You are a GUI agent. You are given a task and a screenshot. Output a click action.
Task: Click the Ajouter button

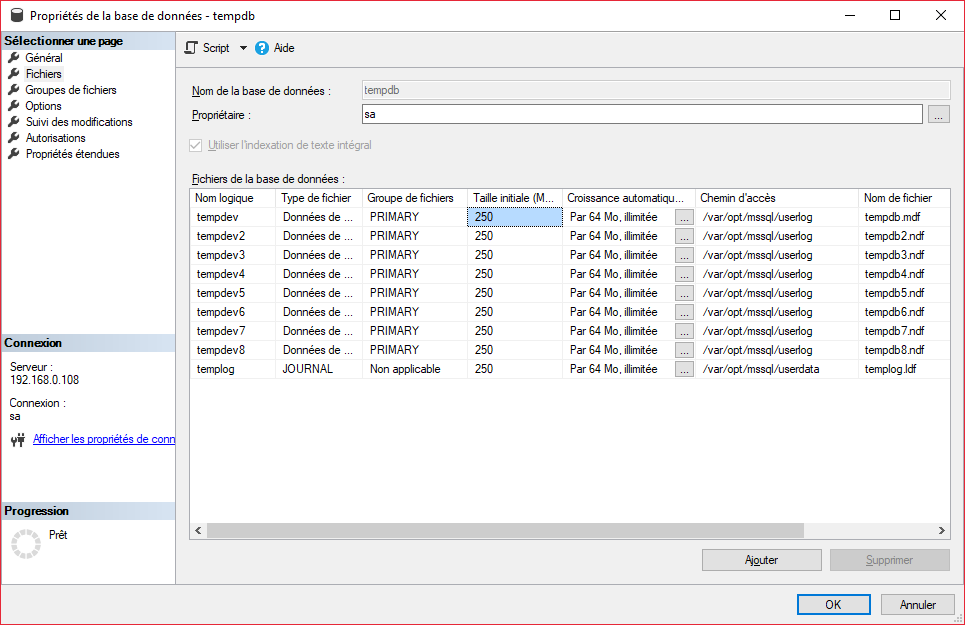click(761, 560)
